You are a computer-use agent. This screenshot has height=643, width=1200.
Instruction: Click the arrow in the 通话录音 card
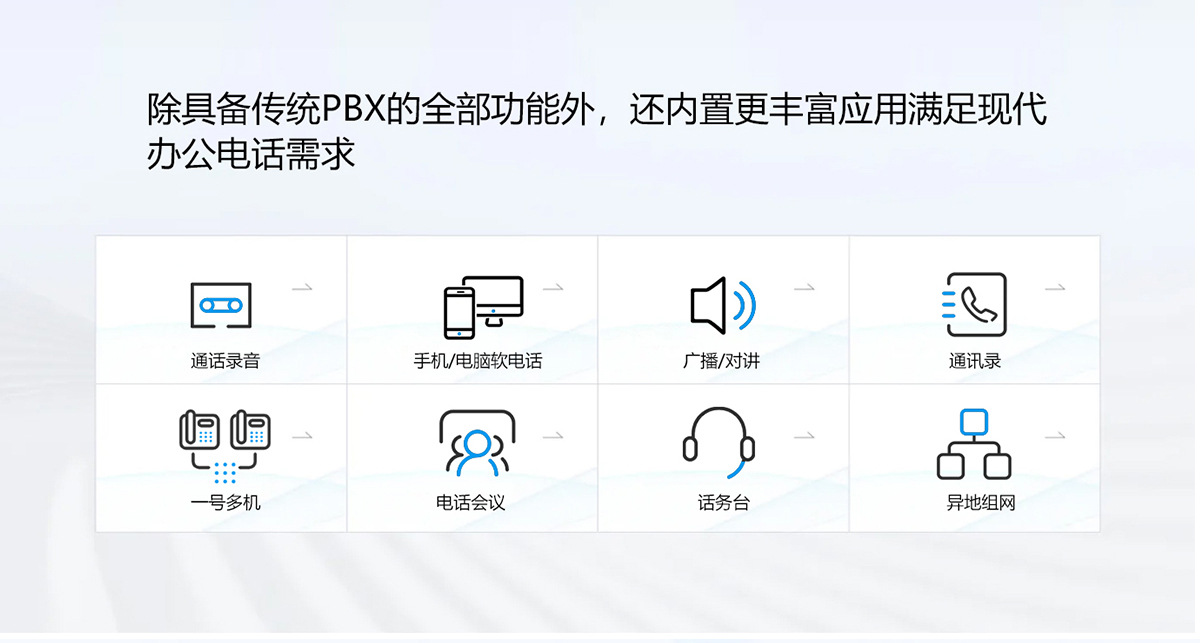point(302,288)
